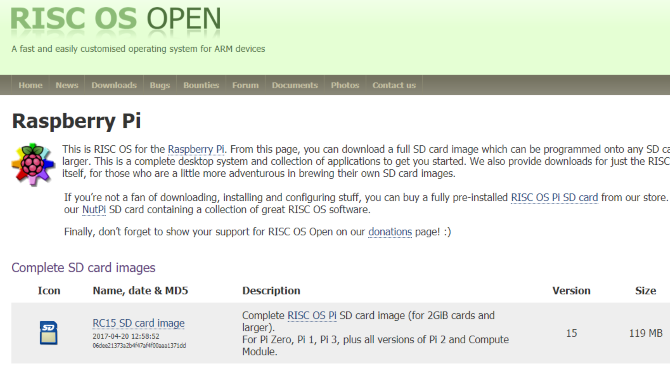Click the Icon column header

tap(49, 291)
